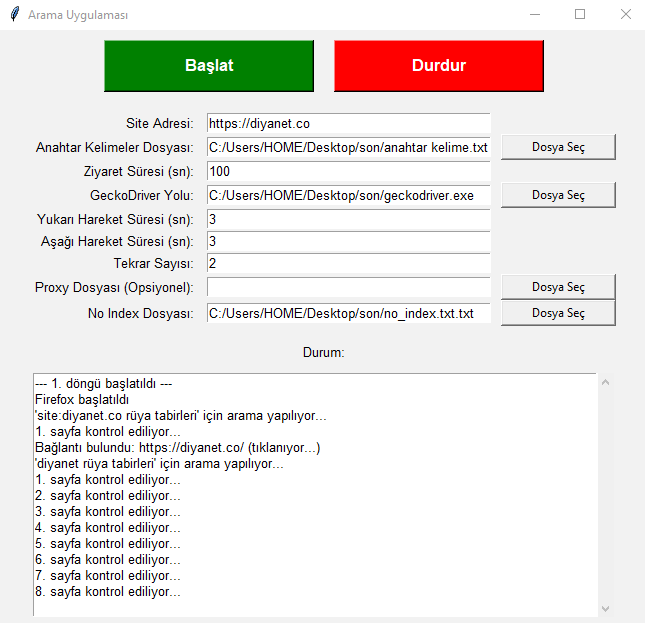Screen dimensions: 645x623
Task: Click the 'diyanet rüya tabirleri' search log line
Action: coord(159,464)
